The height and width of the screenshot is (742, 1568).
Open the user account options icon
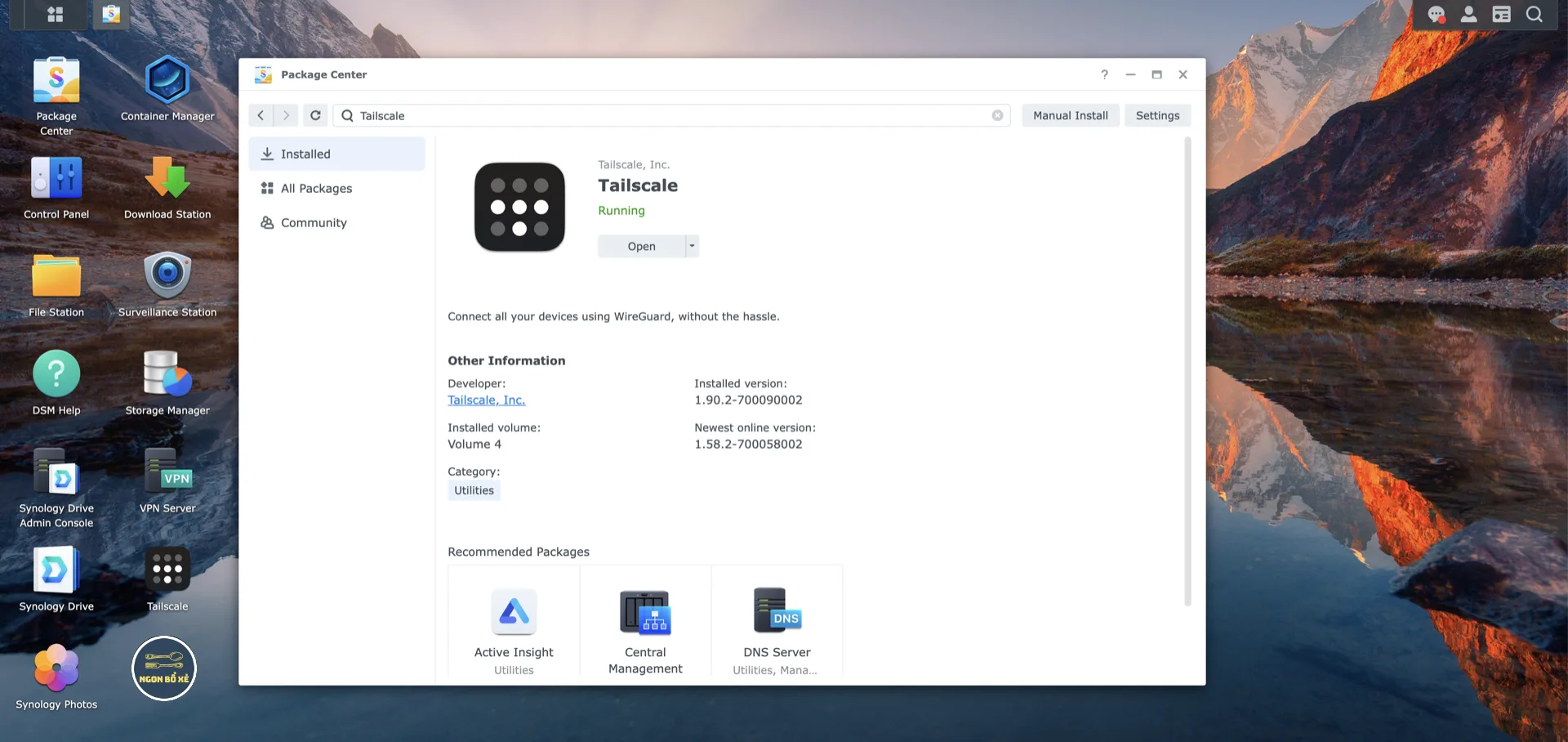1468,15
